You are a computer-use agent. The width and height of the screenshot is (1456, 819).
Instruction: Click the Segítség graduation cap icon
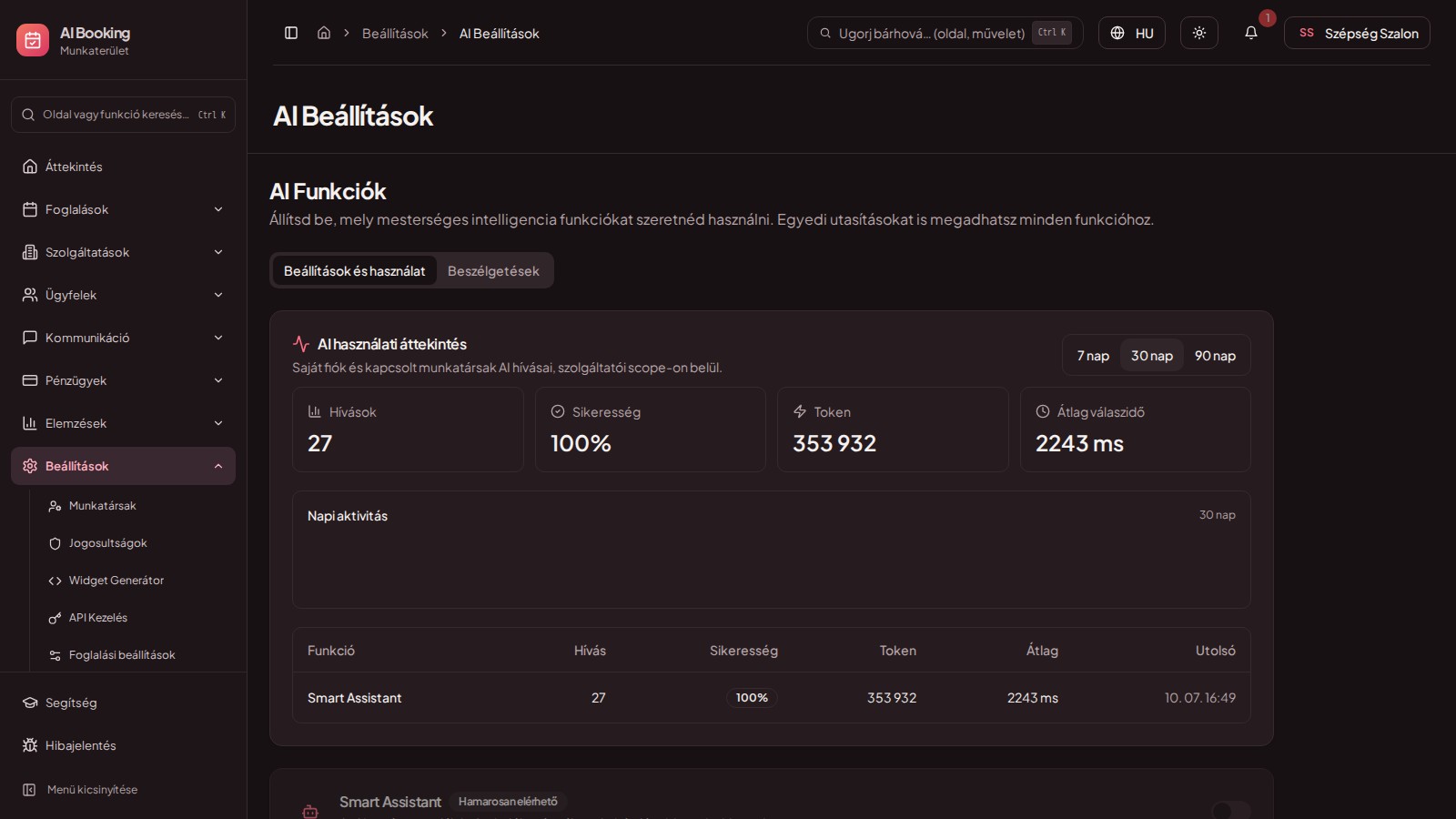[30, 703]
